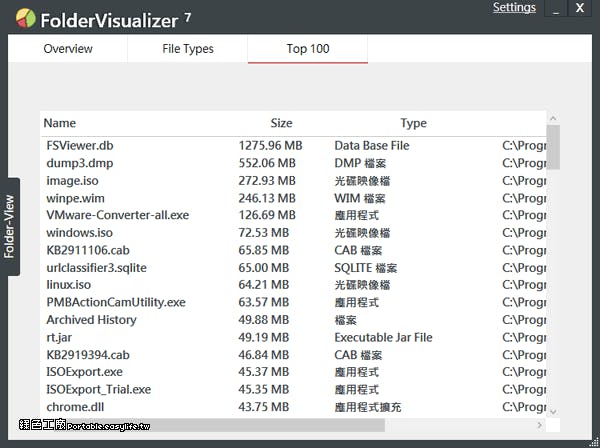600x448 pixels.
Task: Select the Archived History file row
Action: point(294,320)
